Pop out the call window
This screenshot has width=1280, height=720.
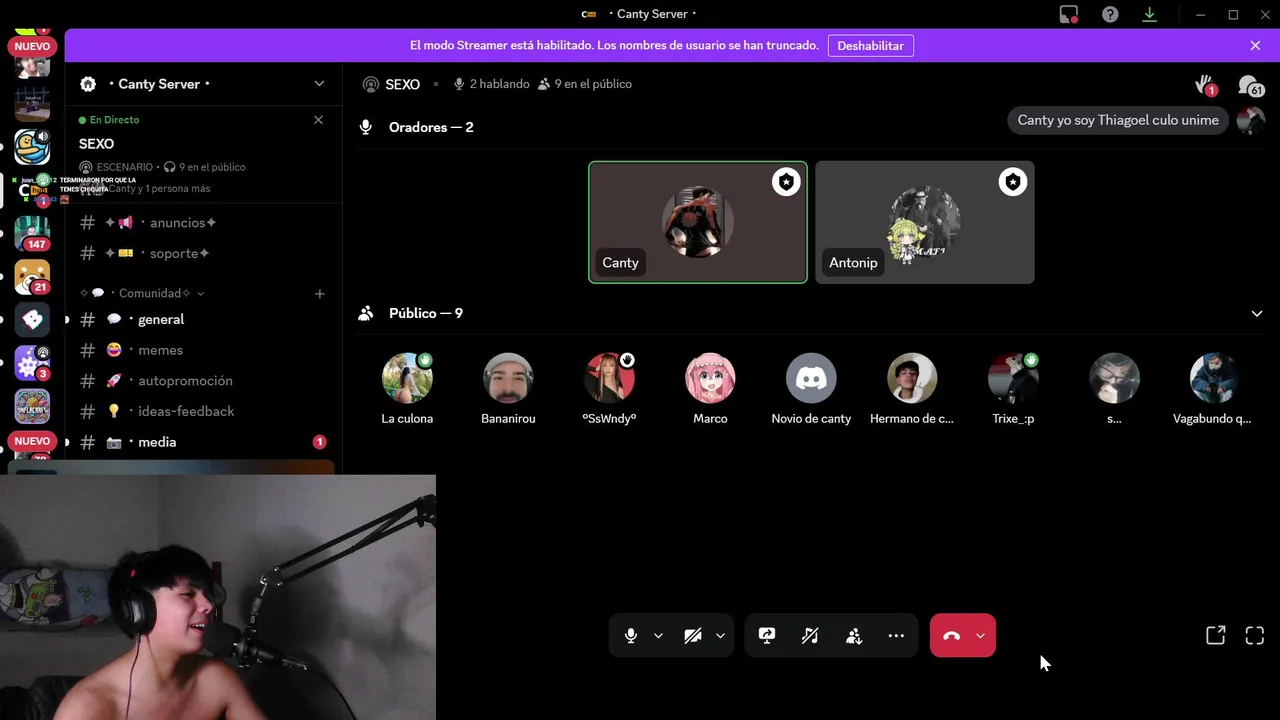click(1215, 636)
